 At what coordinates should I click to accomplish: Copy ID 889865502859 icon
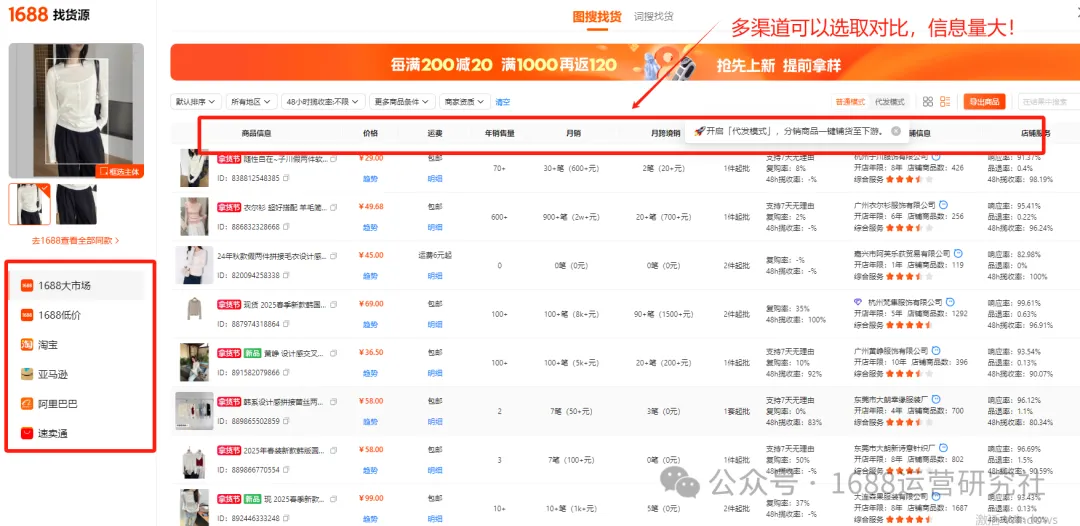coord(286,421)
